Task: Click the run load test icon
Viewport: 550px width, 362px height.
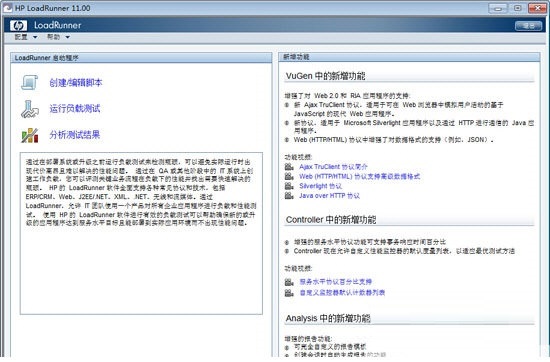Action: tap(29, 109)
